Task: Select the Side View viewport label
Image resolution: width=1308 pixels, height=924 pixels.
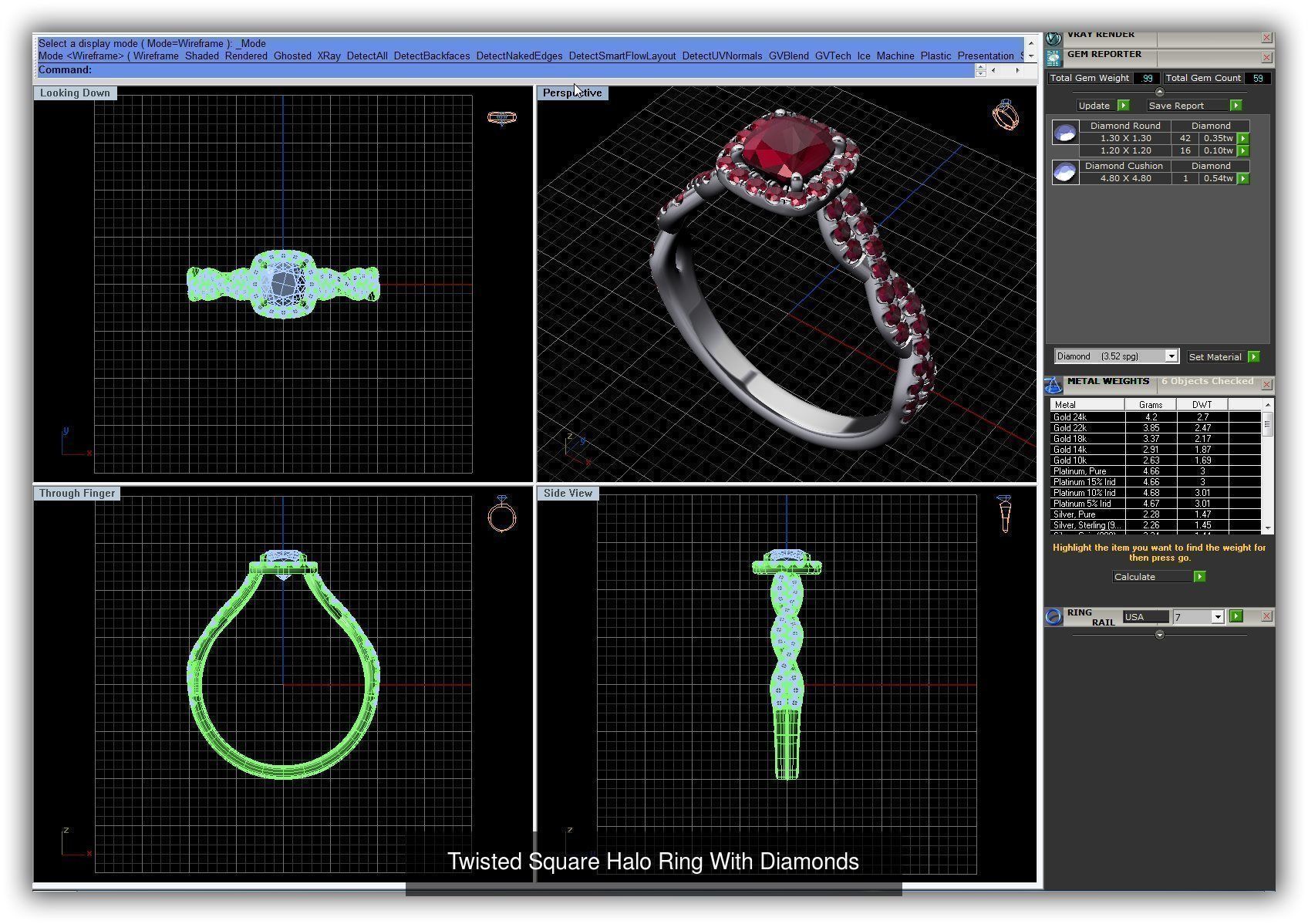Action: pos(568,494)
